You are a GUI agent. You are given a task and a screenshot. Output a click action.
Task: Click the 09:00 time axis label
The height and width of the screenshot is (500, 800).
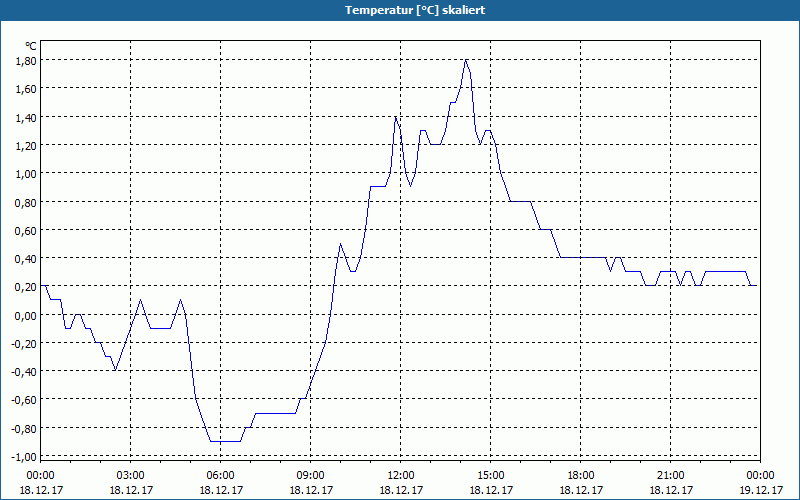(x=311, y=476)
